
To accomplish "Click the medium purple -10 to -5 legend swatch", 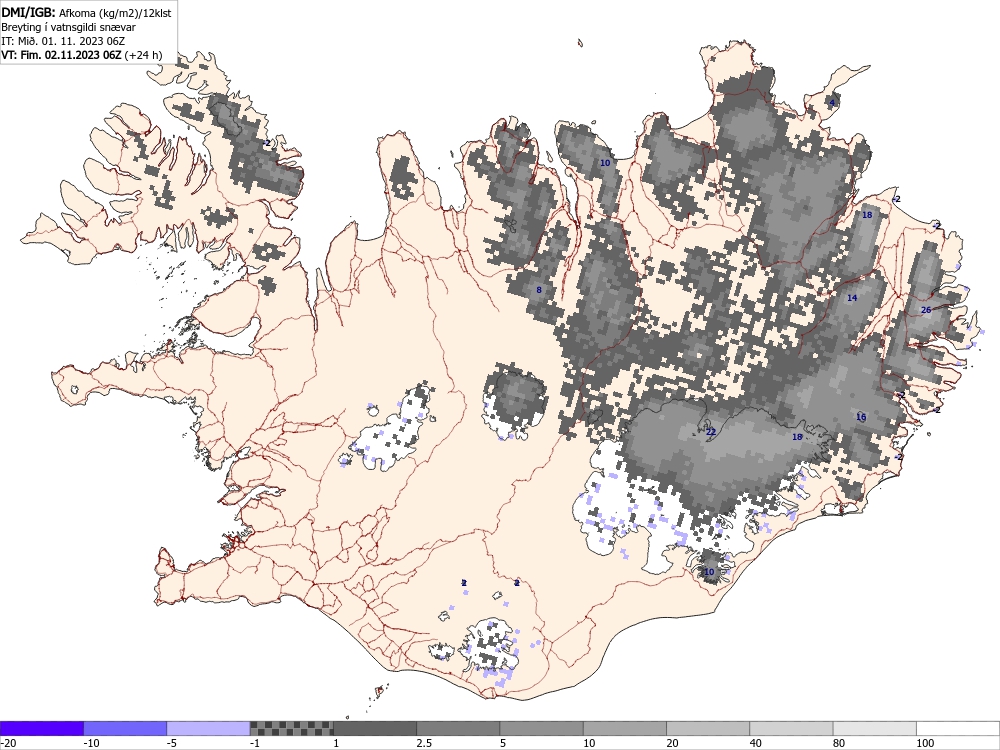I will tap(125, 728).
